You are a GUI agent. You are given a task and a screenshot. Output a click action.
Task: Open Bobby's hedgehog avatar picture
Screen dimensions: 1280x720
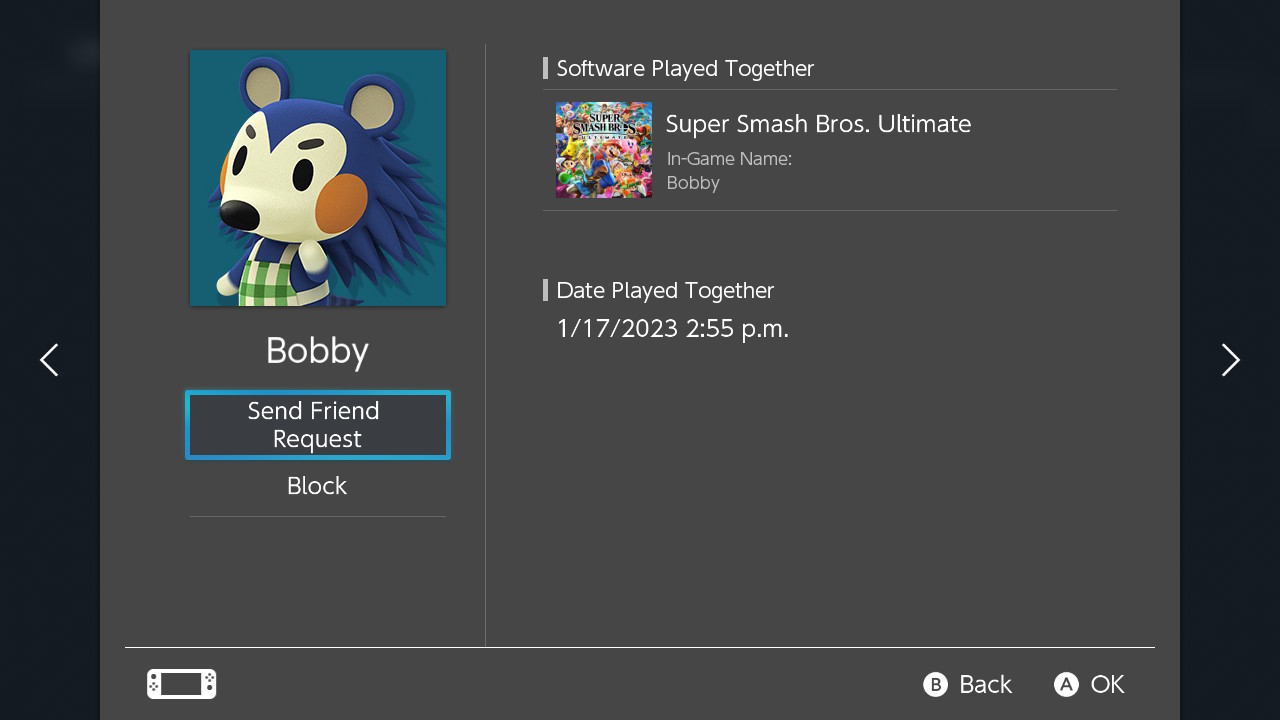click(318, 178)
